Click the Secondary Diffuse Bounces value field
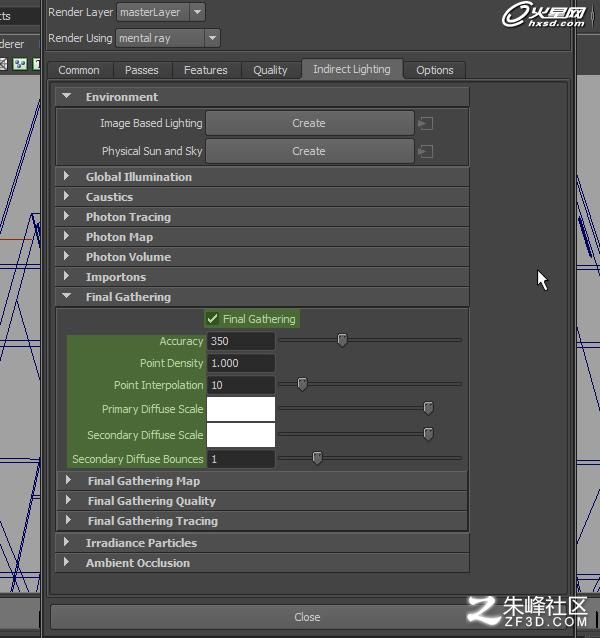The image size is (600, 638). tap(241, 459)
